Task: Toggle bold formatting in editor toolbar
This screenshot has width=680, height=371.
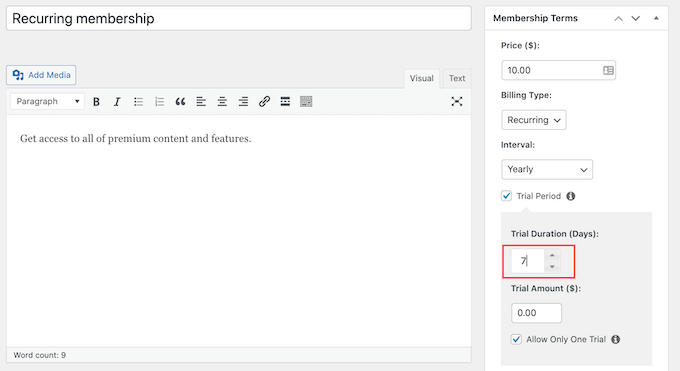Action: (x=96, y=102)
